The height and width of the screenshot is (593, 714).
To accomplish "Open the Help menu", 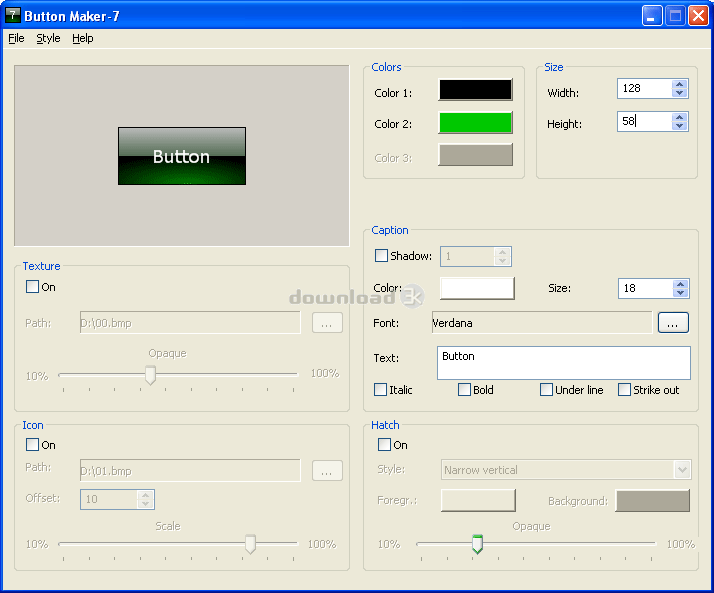I will point(82,38).
